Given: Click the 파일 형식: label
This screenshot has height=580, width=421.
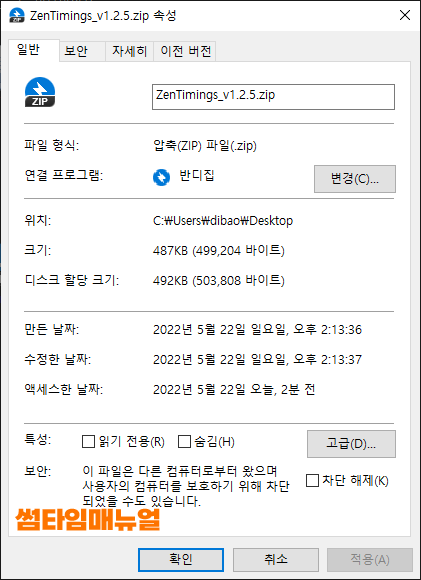Looking at the screenshot, I should point(51,145).
